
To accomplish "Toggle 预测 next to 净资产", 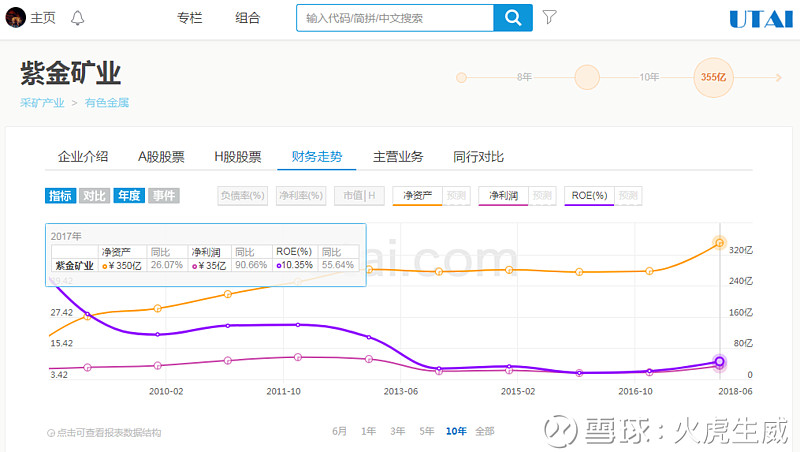I will tap(456, 195).
